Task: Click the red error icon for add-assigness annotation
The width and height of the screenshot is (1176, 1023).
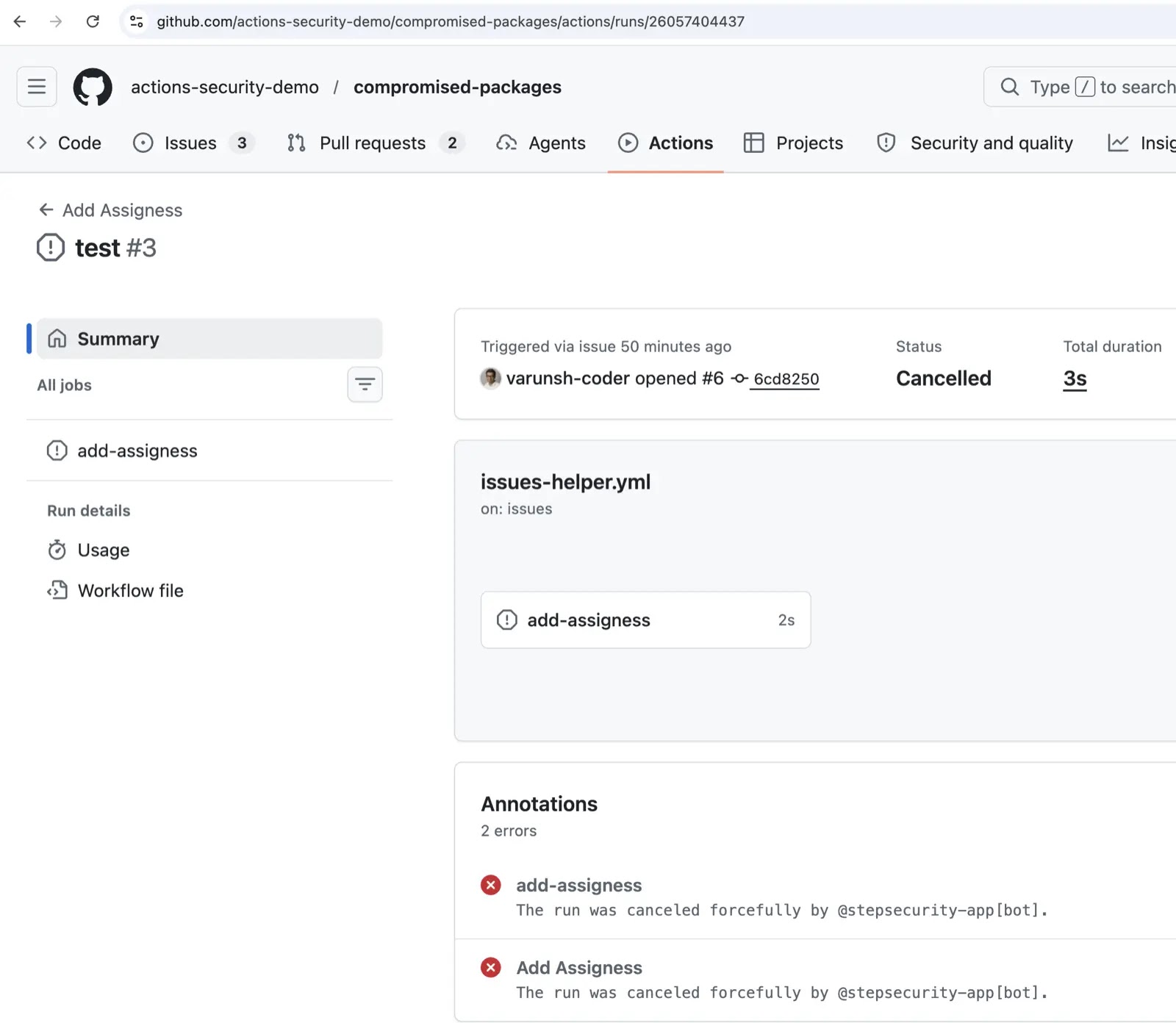Action: tap(490, 885)
